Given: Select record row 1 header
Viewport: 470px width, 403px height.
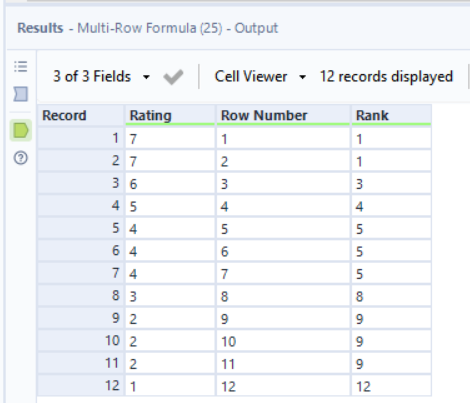Looking at the screenshot, I should [81, 138].
